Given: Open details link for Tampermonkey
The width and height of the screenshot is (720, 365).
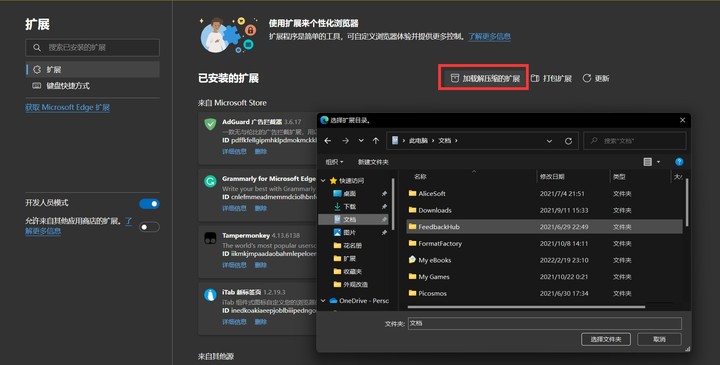Looking at the screenshot, I should 234,265.
